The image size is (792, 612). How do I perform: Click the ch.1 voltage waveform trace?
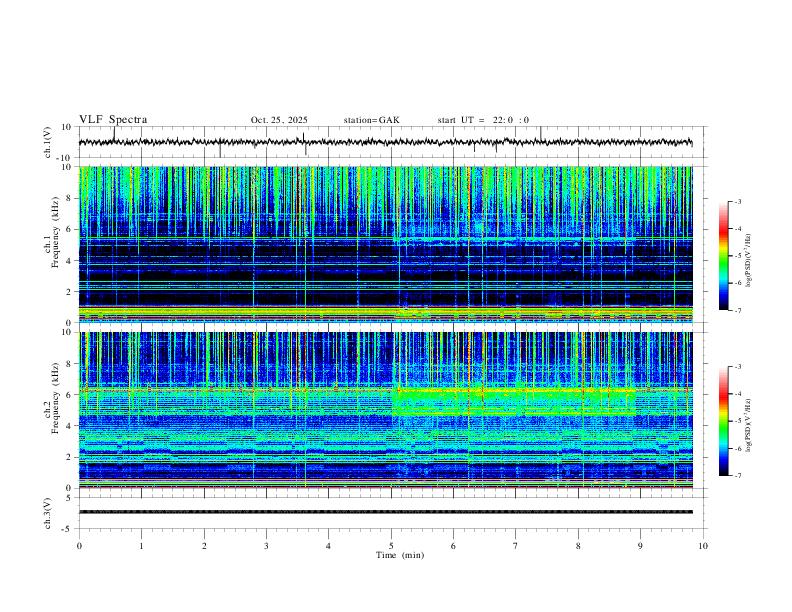click(385, 142)
